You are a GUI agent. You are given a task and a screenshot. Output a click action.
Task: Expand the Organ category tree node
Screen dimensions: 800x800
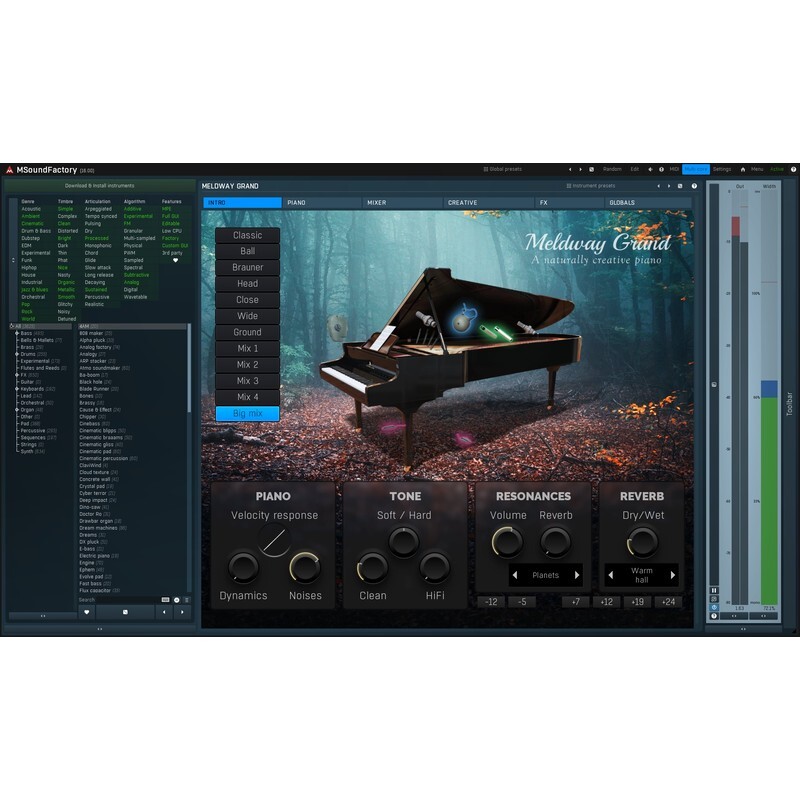(x=17, y=410)
